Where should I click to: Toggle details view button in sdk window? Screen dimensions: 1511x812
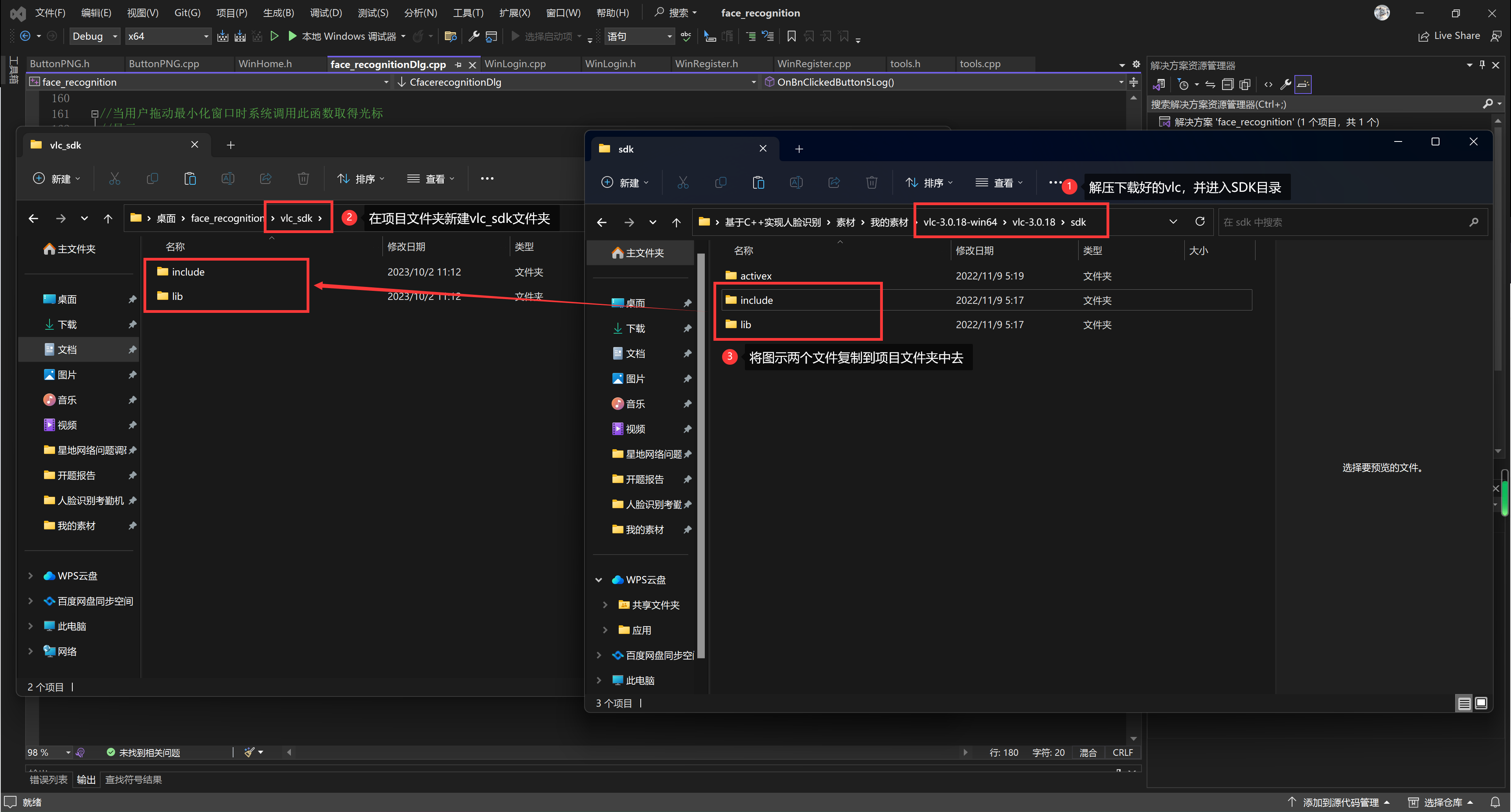pyautogui.click(x=1464, y=703)
